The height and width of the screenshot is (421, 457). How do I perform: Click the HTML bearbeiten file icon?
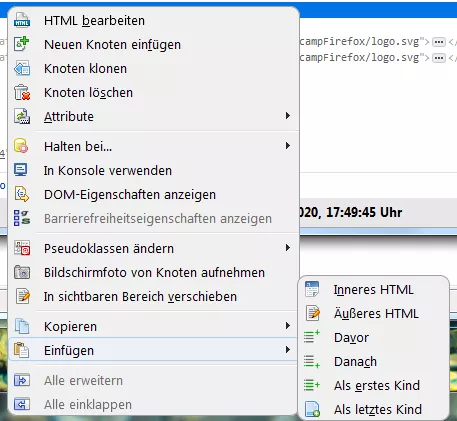(22, 20)
